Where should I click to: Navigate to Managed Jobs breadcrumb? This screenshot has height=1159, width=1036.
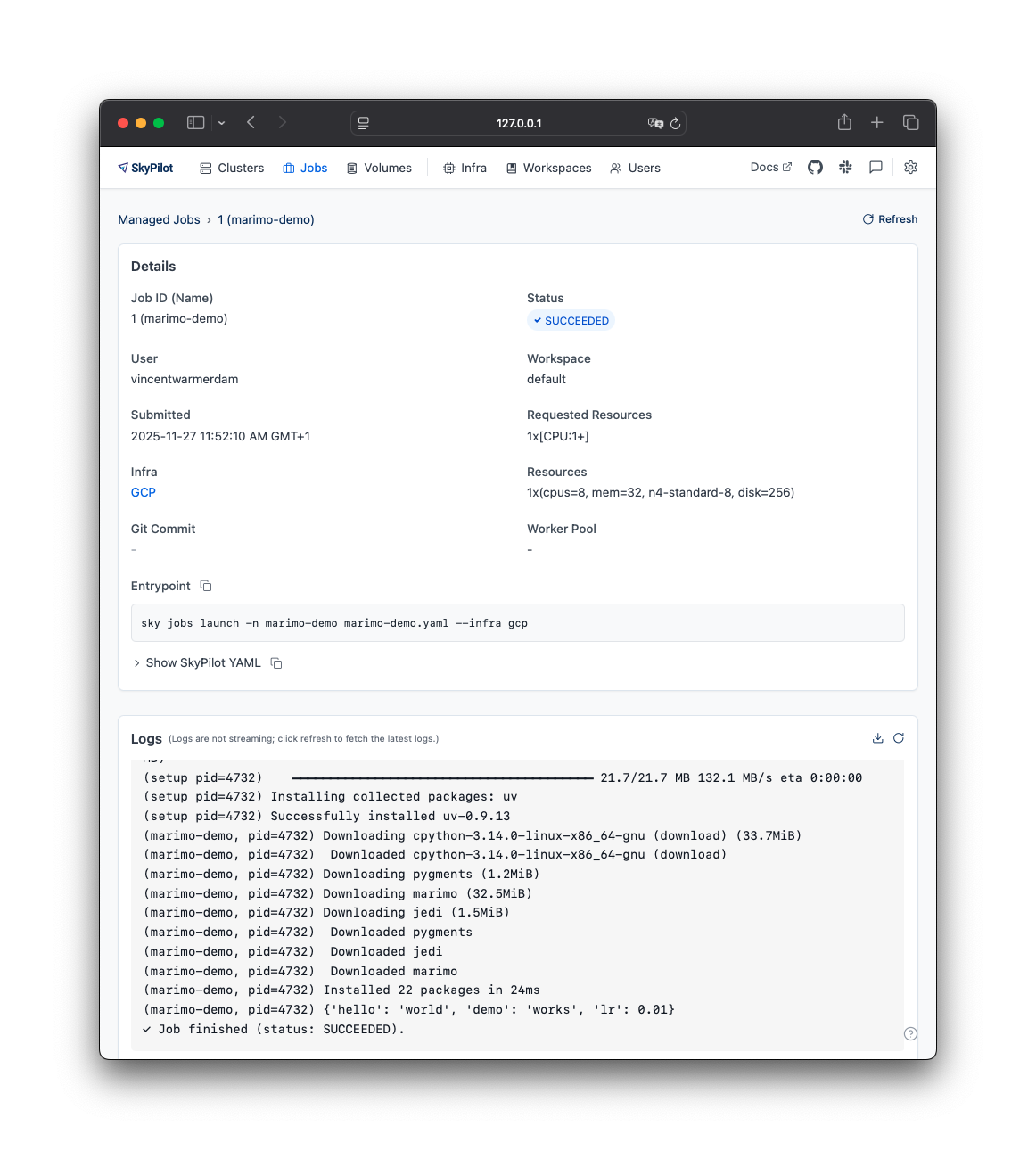pos(159,220)
